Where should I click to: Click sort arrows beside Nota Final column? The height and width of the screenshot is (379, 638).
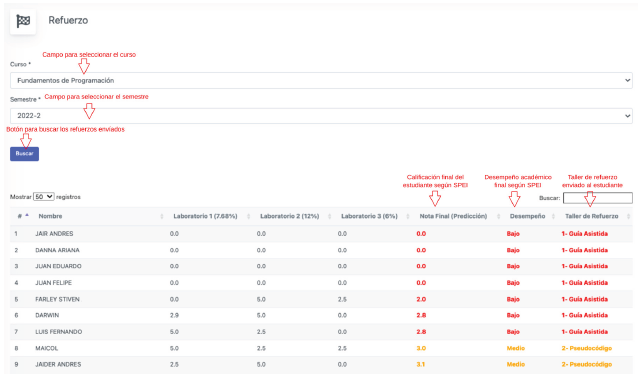coord(498,216)
